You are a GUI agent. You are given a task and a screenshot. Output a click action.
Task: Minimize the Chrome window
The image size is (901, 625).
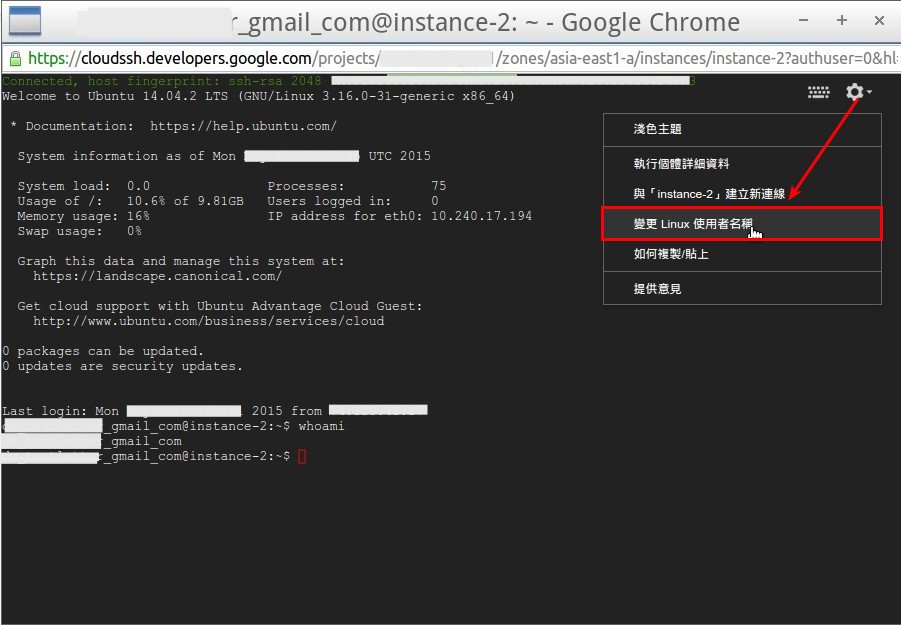pos(804,21)
